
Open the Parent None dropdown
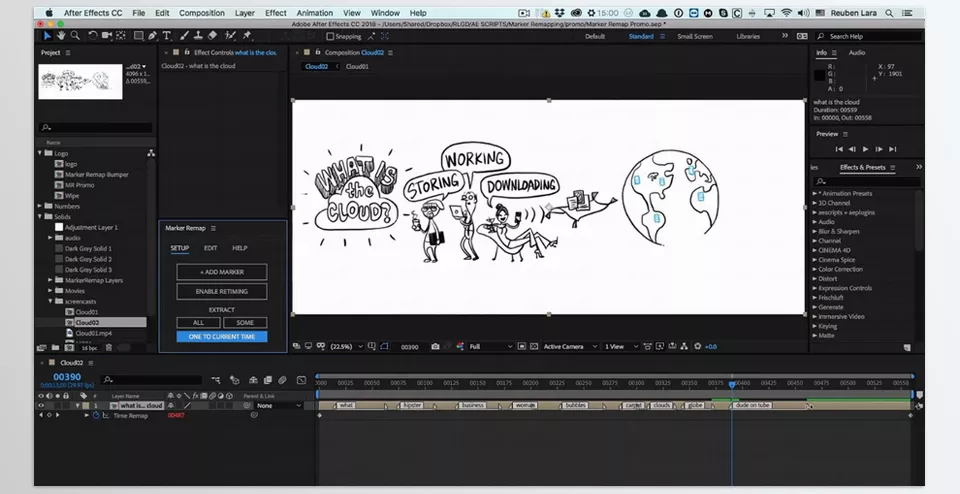click(x=279, y=405)
